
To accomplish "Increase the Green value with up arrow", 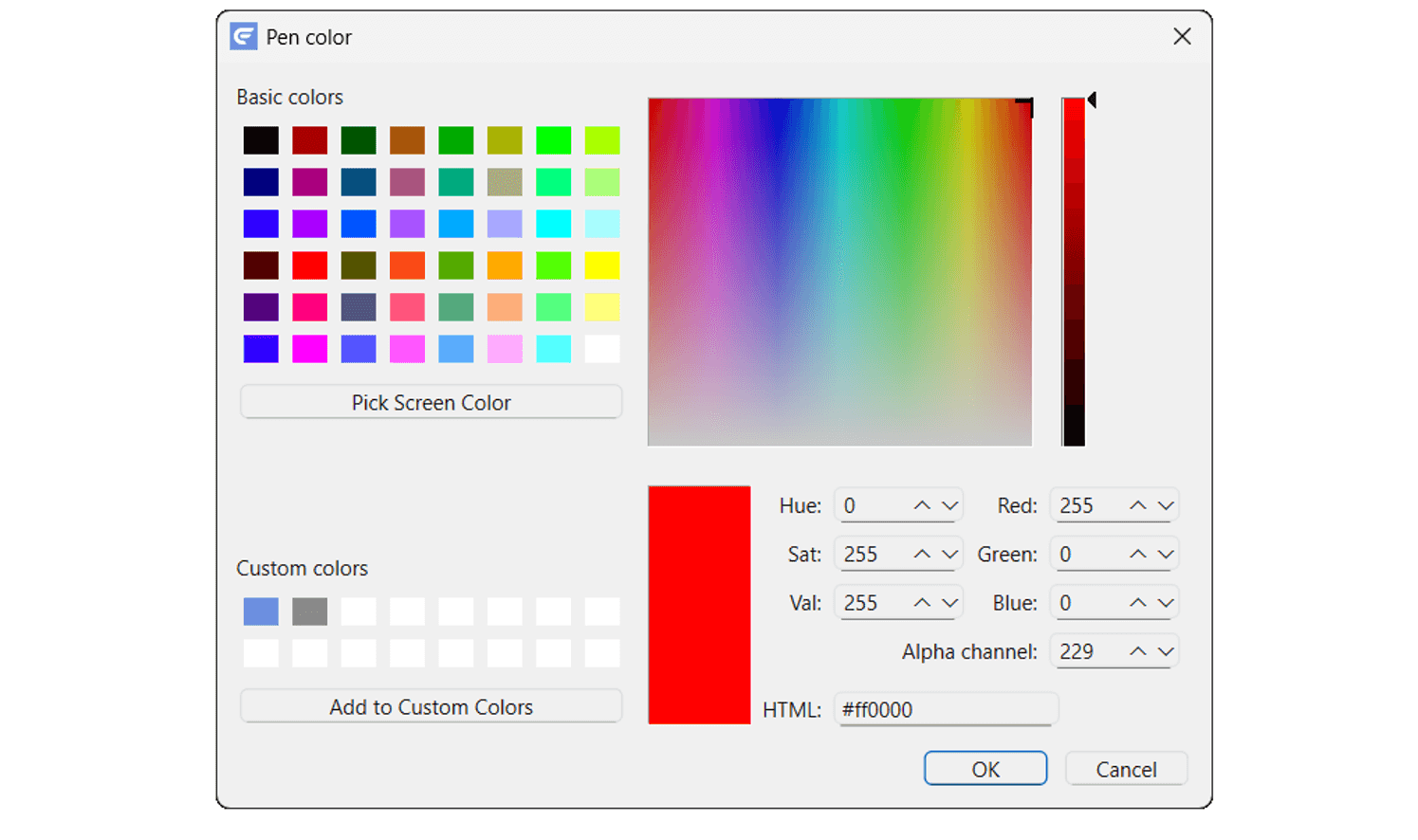I will [x=1138, y=554].
